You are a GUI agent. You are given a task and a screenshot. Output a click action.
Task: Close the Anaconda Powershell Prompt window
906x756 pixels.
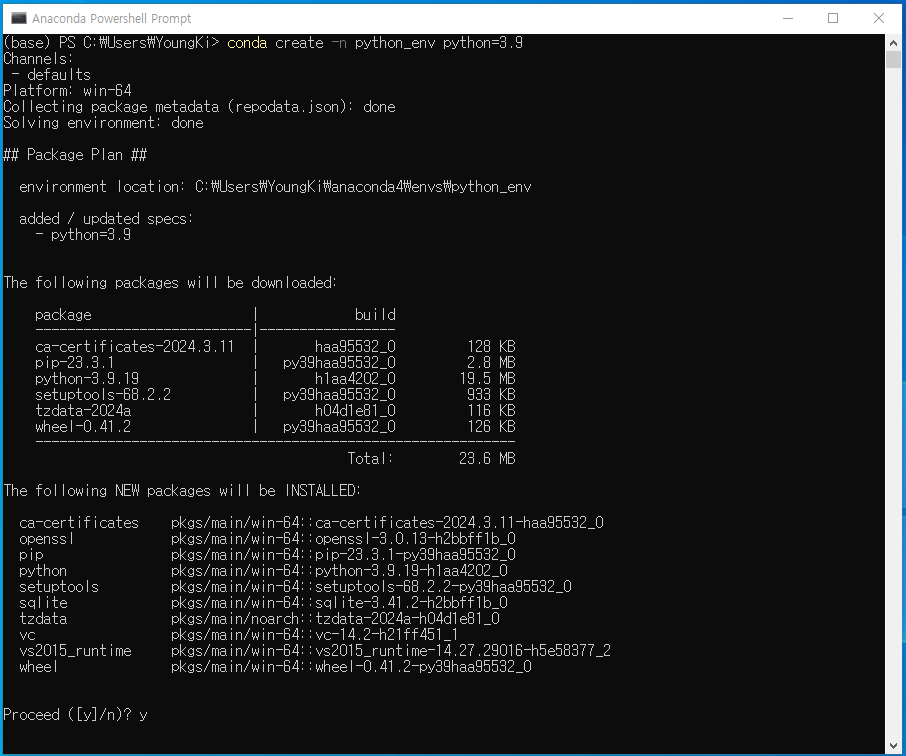tap(878, 18)
